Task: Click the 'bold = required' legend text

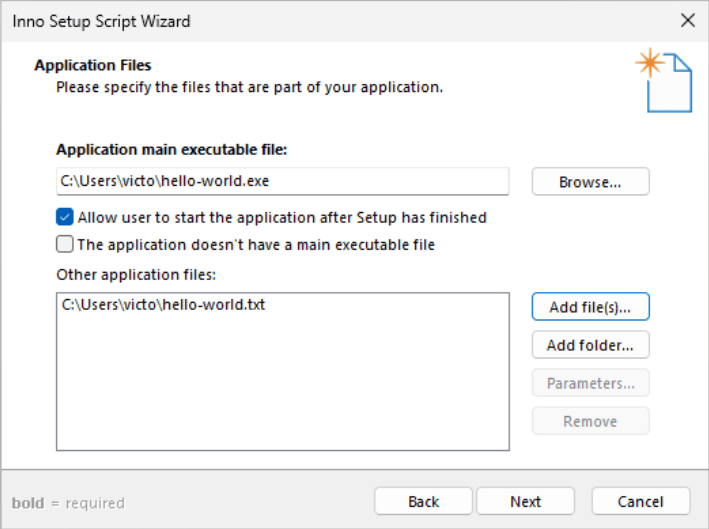Action: click(68, 503)
